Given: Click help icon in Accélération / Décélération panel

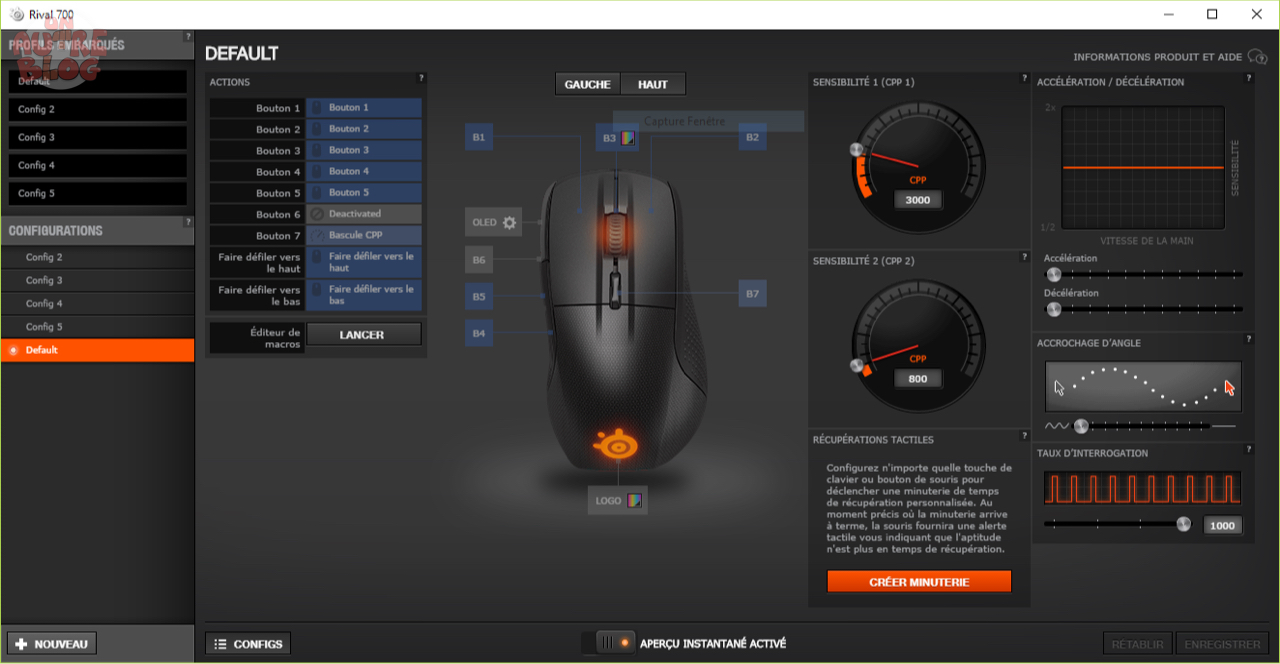Looking at the screenshot, I should [1249, 78].
